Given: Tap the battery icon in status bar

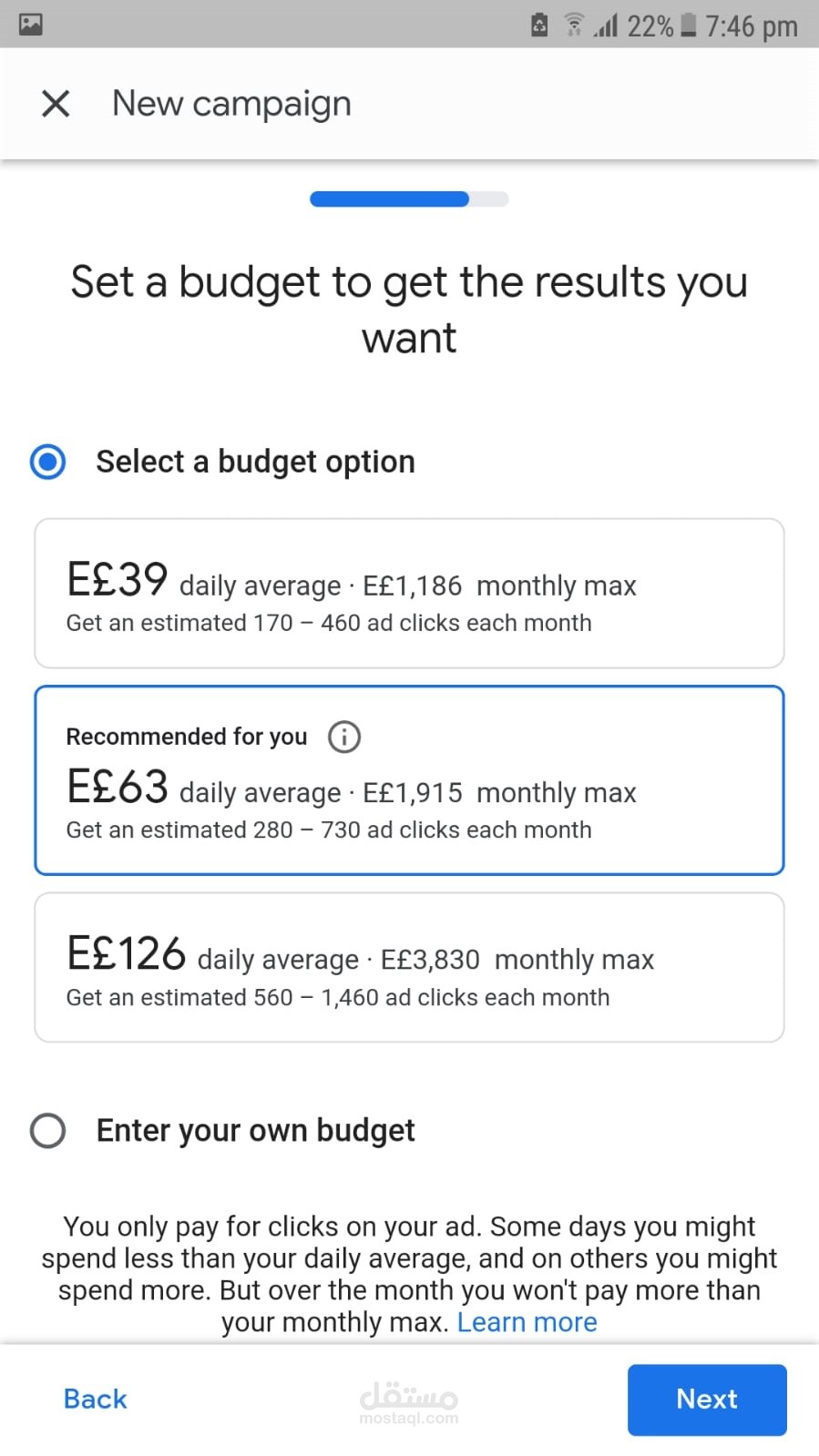Looking at the screenshot, I should [689, 25].
